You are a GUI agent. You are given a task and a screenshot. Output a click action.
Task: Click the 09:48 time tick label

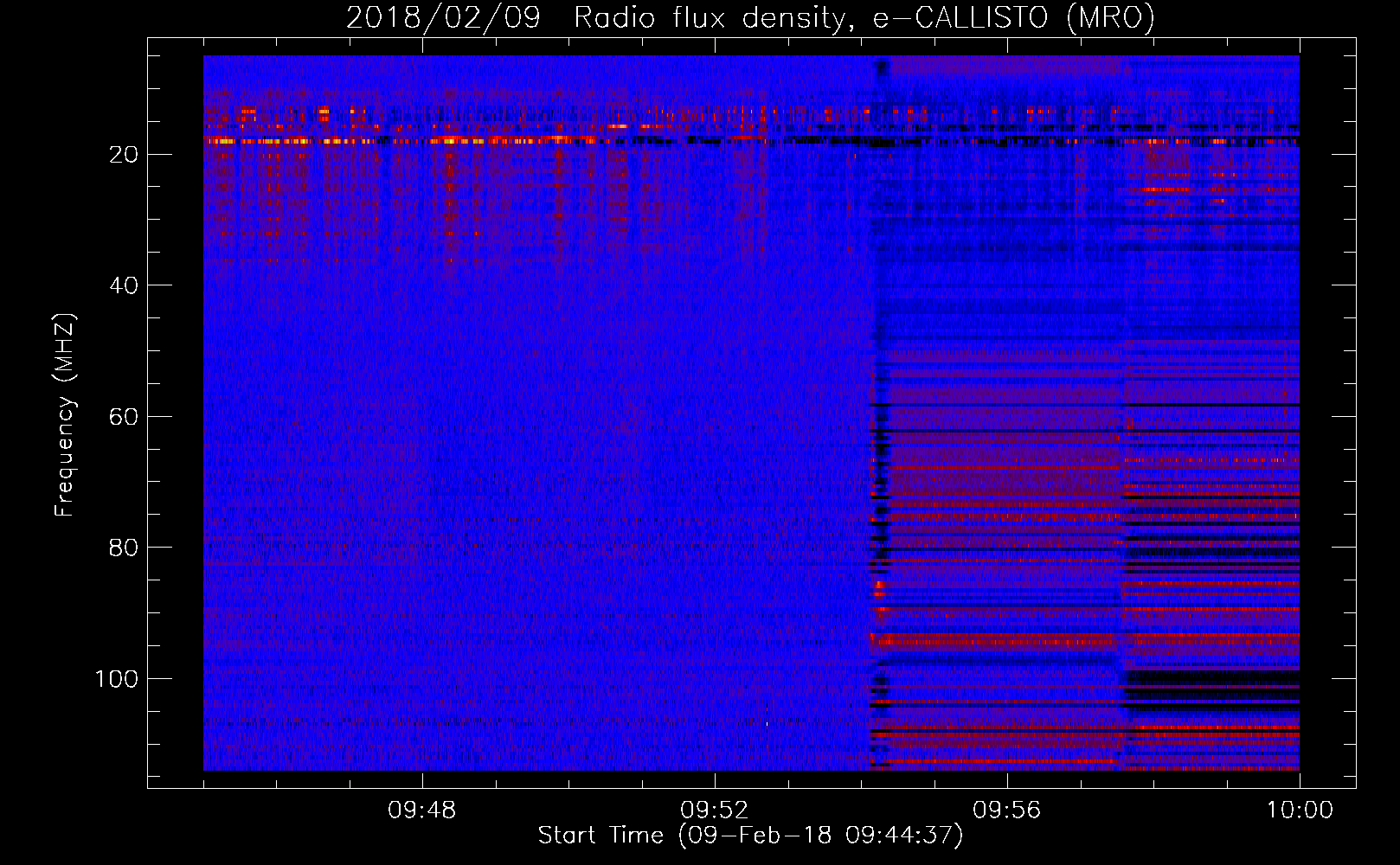click(x=422, y=811)
